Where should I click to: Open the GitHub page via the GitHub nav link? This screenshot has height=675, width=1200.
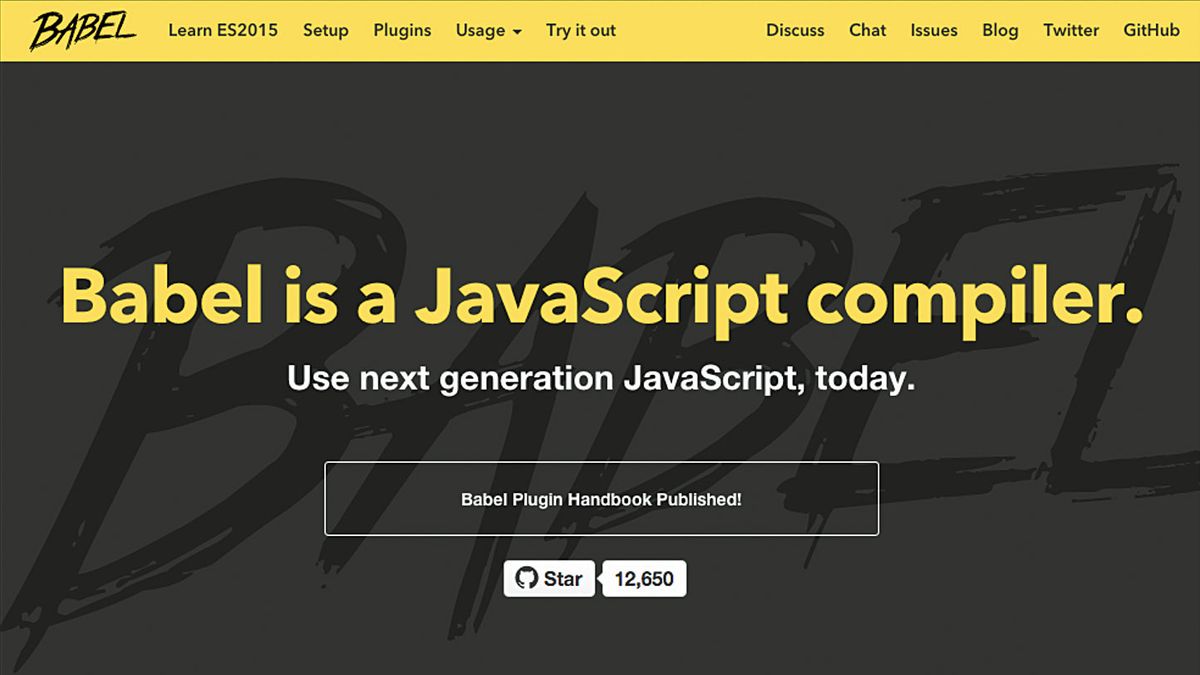click(x=1150, y=30)
